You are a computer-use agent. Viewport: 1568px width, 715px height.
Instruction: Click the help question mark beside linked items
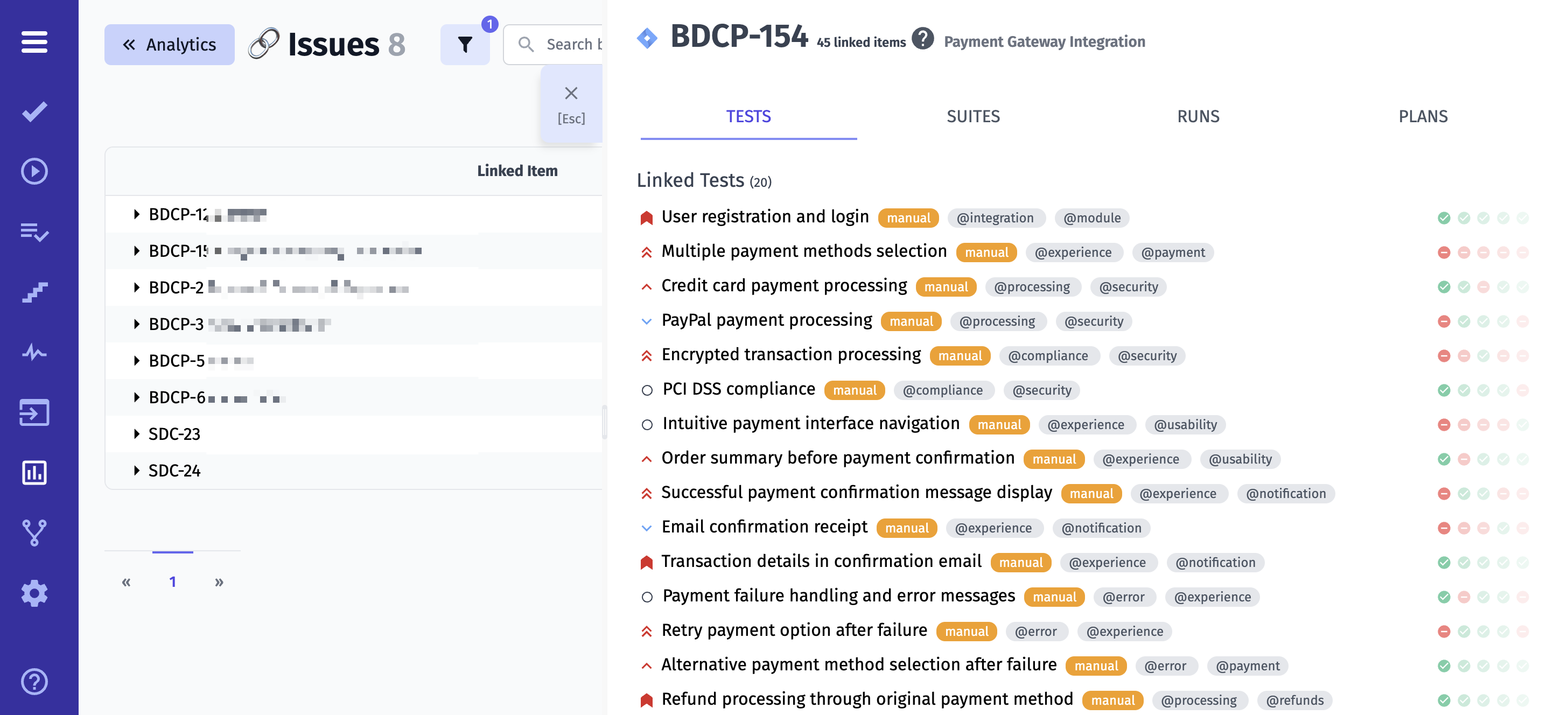tap(922, 39)
